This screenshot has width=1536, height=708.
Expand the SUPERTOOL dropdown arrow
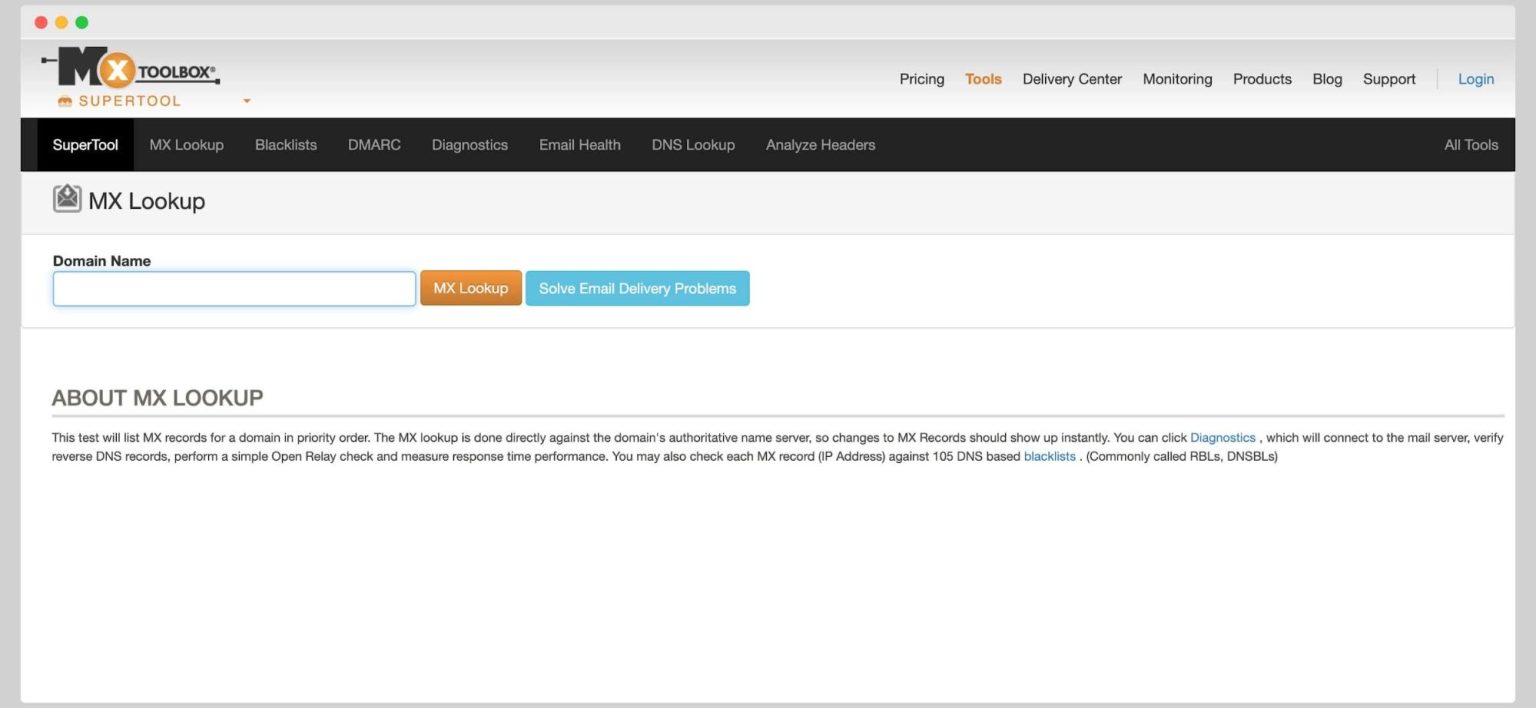coord(246,101)
